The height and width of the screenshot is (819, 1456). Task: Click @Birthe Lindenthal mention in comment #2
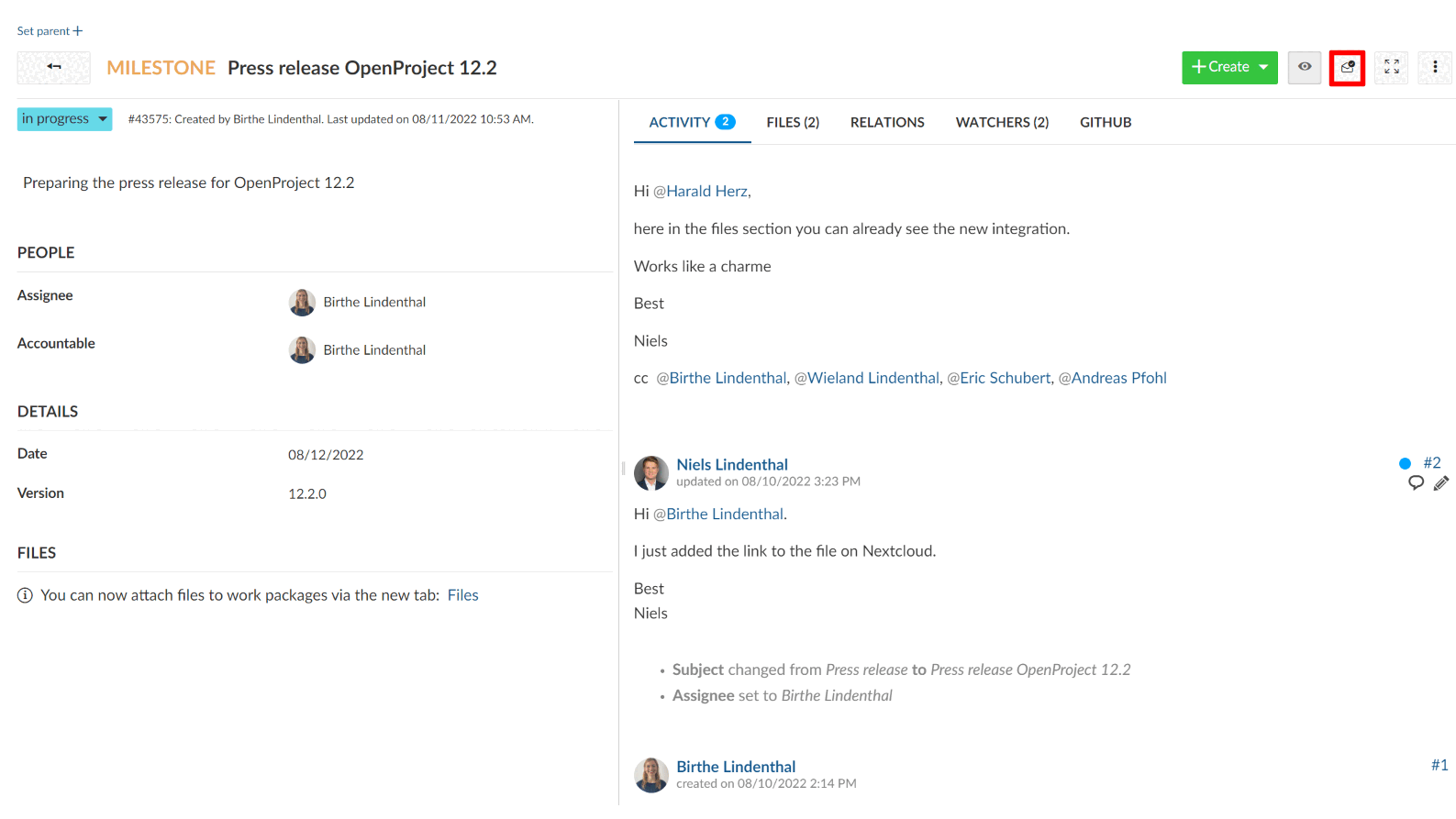(x=718, y=514)
